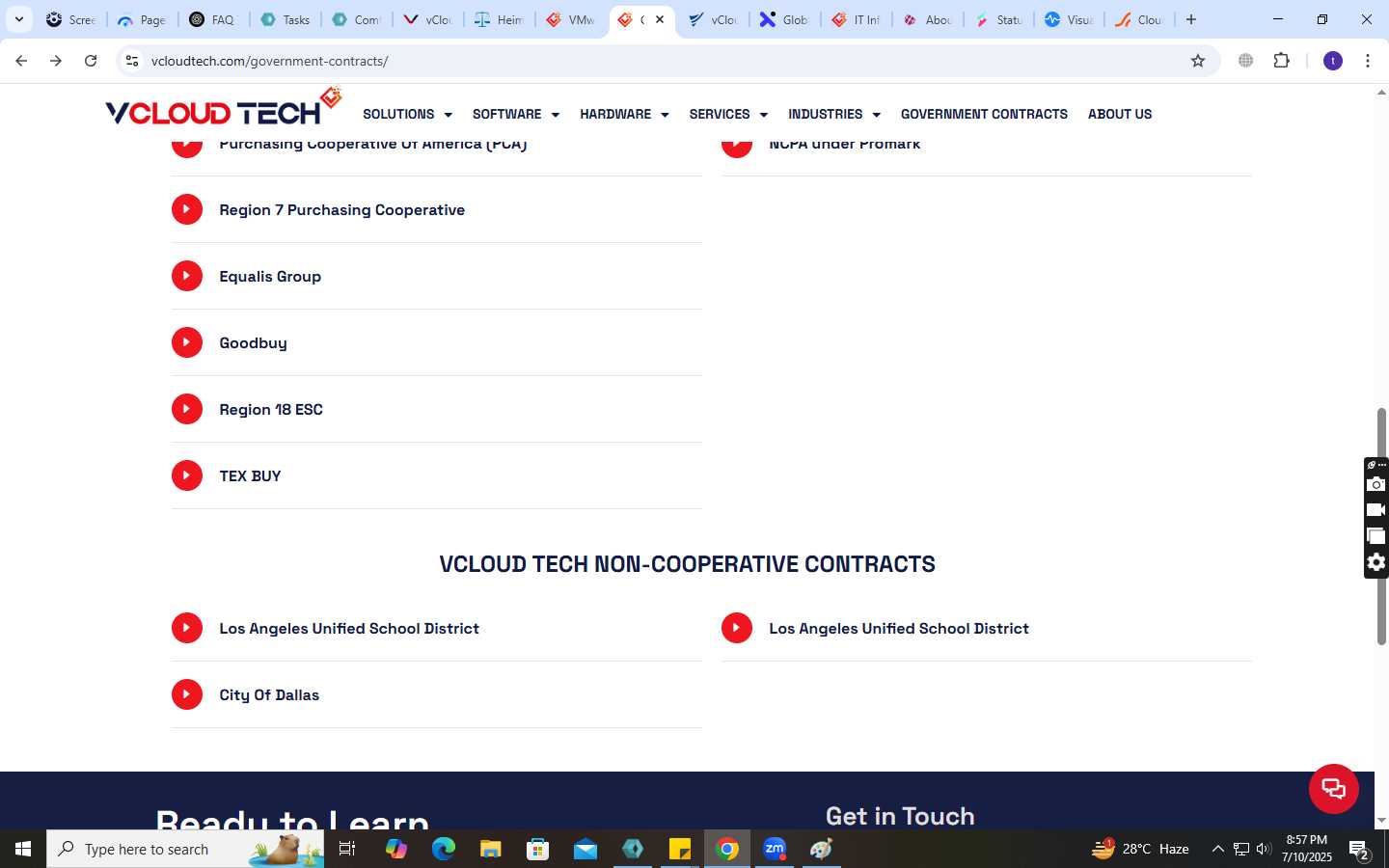1389x868 pixels.
Task: Switch to the FAQ browser tab
Action: (212, 19)
